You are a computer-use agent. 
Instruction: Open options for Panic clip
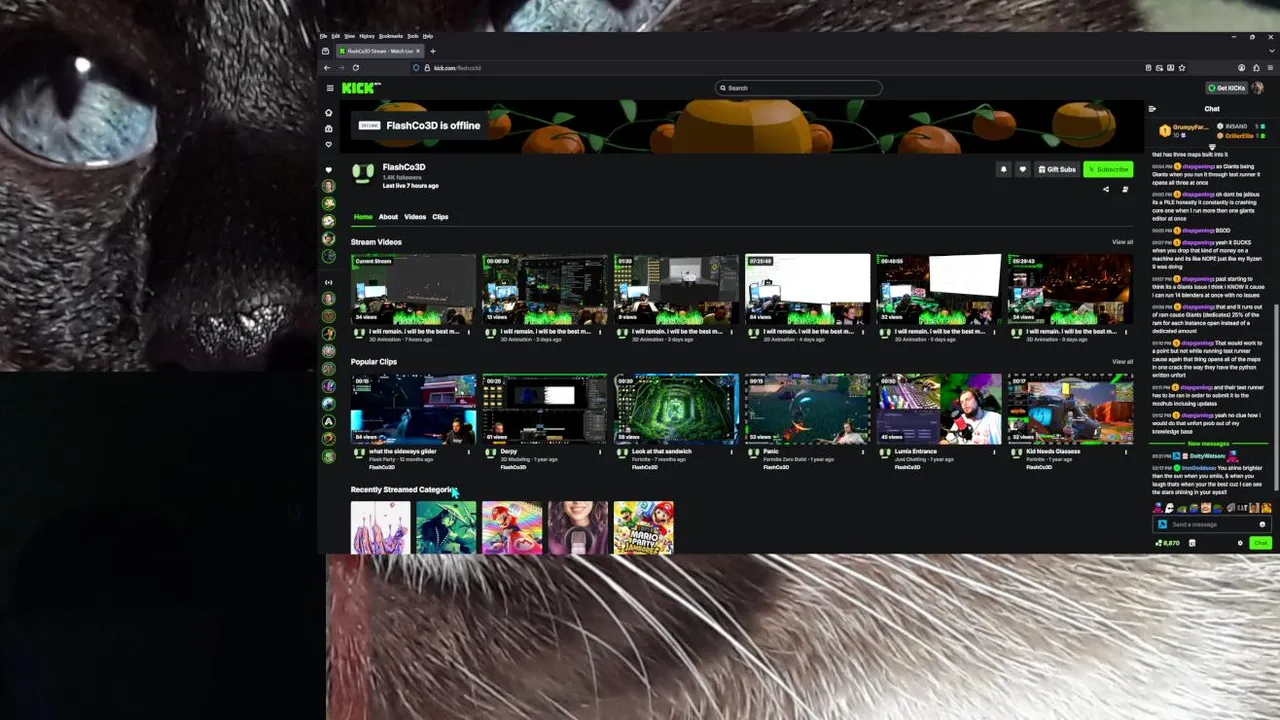863,452
